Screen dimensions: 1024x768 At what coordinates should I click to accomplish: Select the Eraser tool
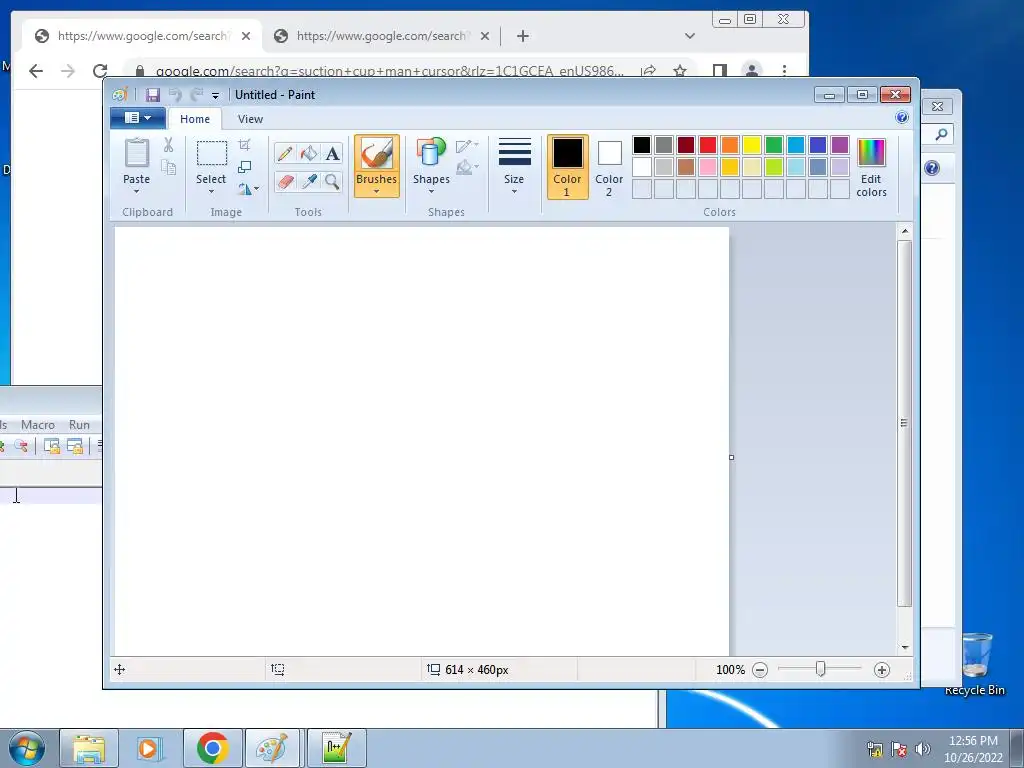click(285, 182)
